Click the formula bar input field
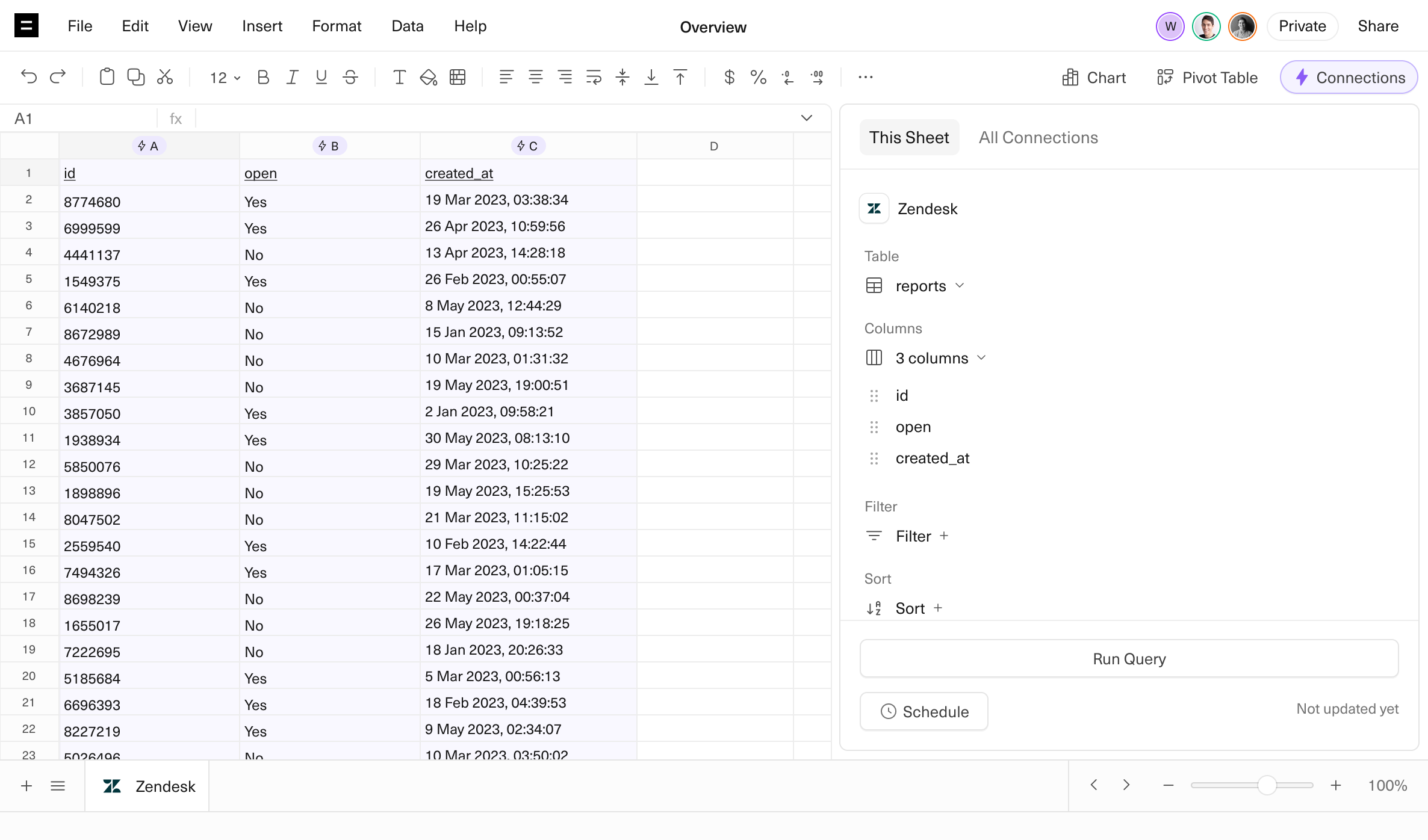Screen dimensions: 1428x840 [494, 119]
